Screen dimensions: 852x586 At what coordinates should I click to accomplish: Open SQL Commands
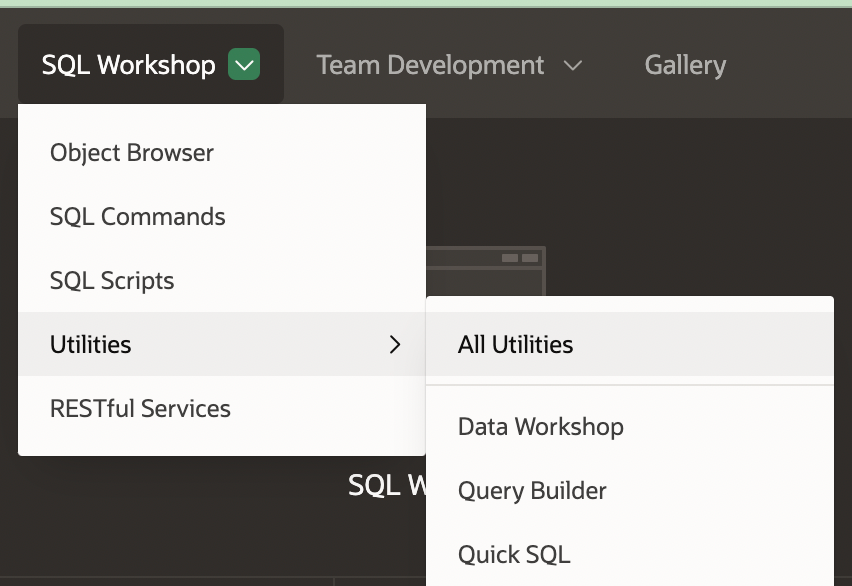click(x=137, y=216)
